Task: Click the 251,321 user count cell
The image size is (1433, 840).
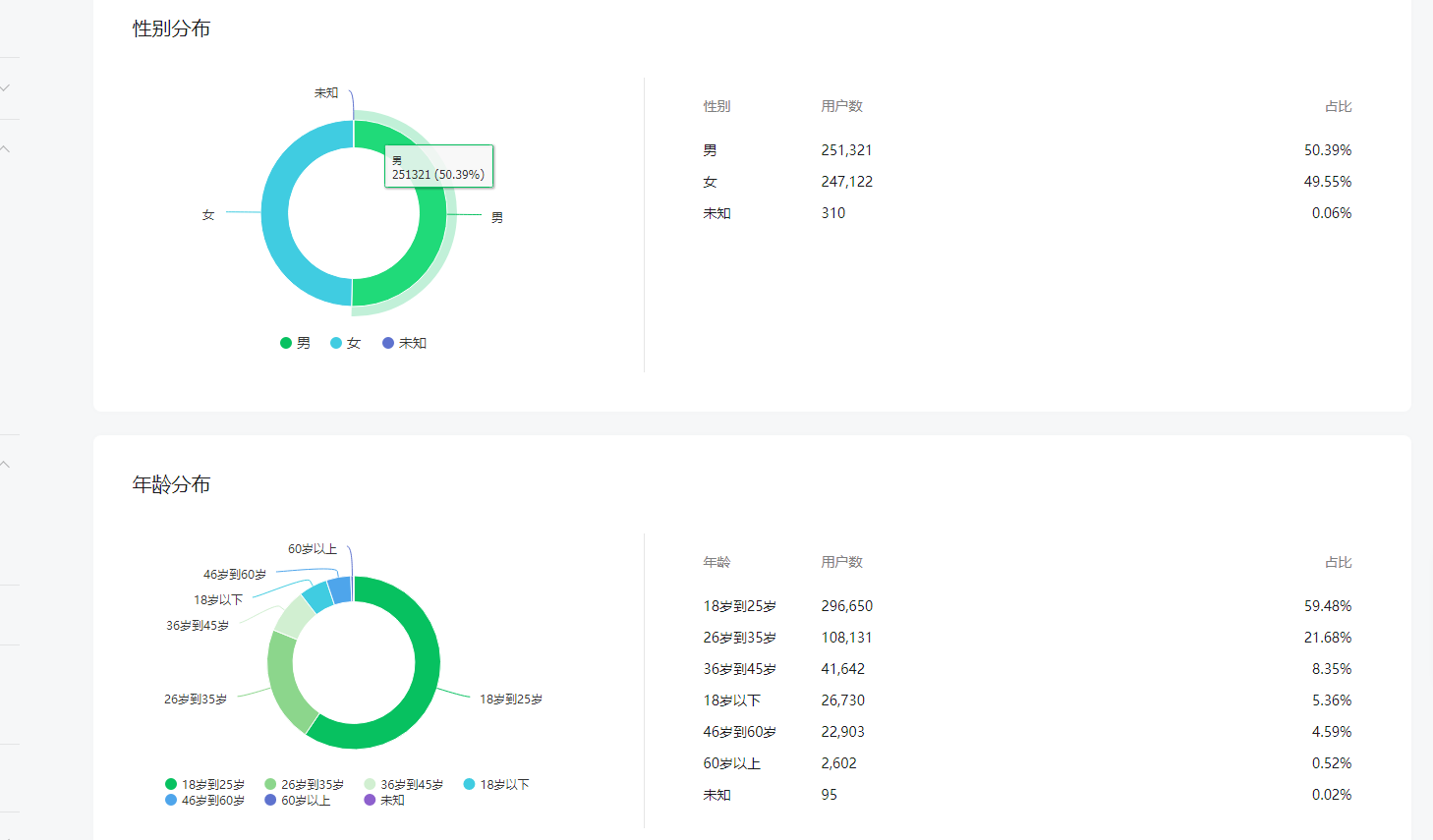Action: click(x=847, y=150)
